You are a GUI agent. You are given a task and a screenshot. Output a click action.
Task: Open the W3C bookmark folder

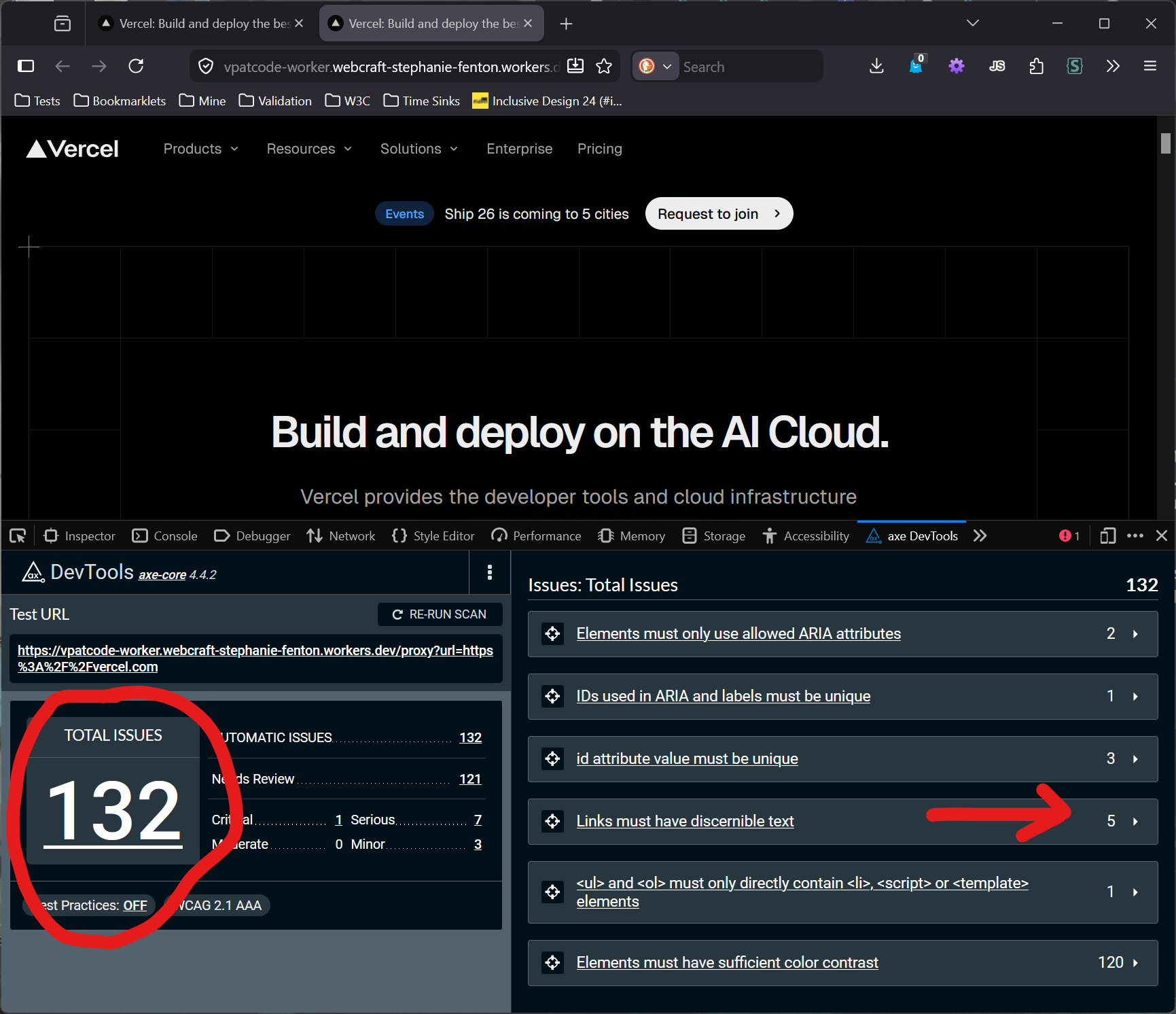click(x=348, y=101)
